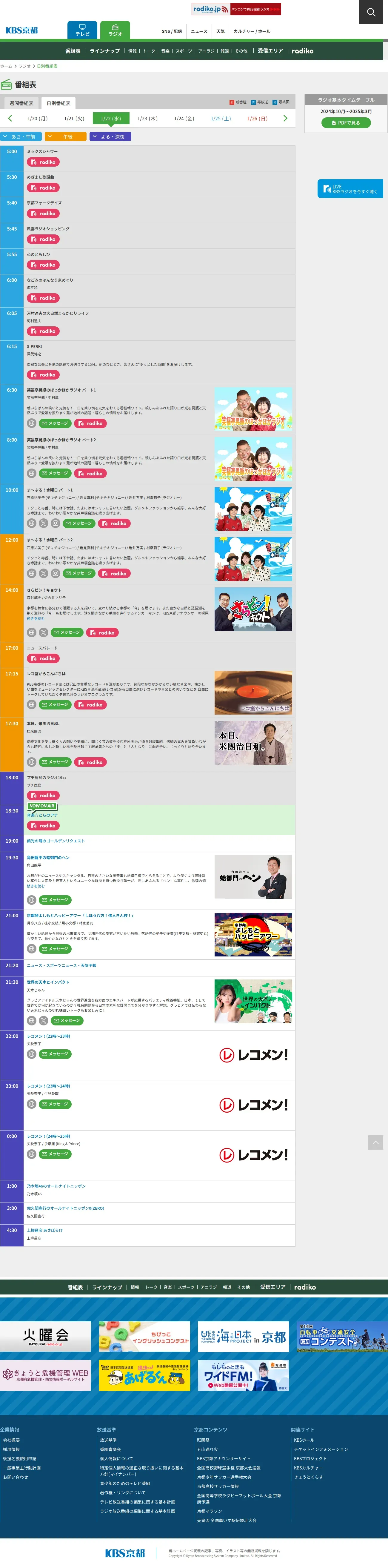Open website globe icon for レコメン!(24時〜25時)
388x1568 pixels.
pyautogui.click(x=32, y=1154)
